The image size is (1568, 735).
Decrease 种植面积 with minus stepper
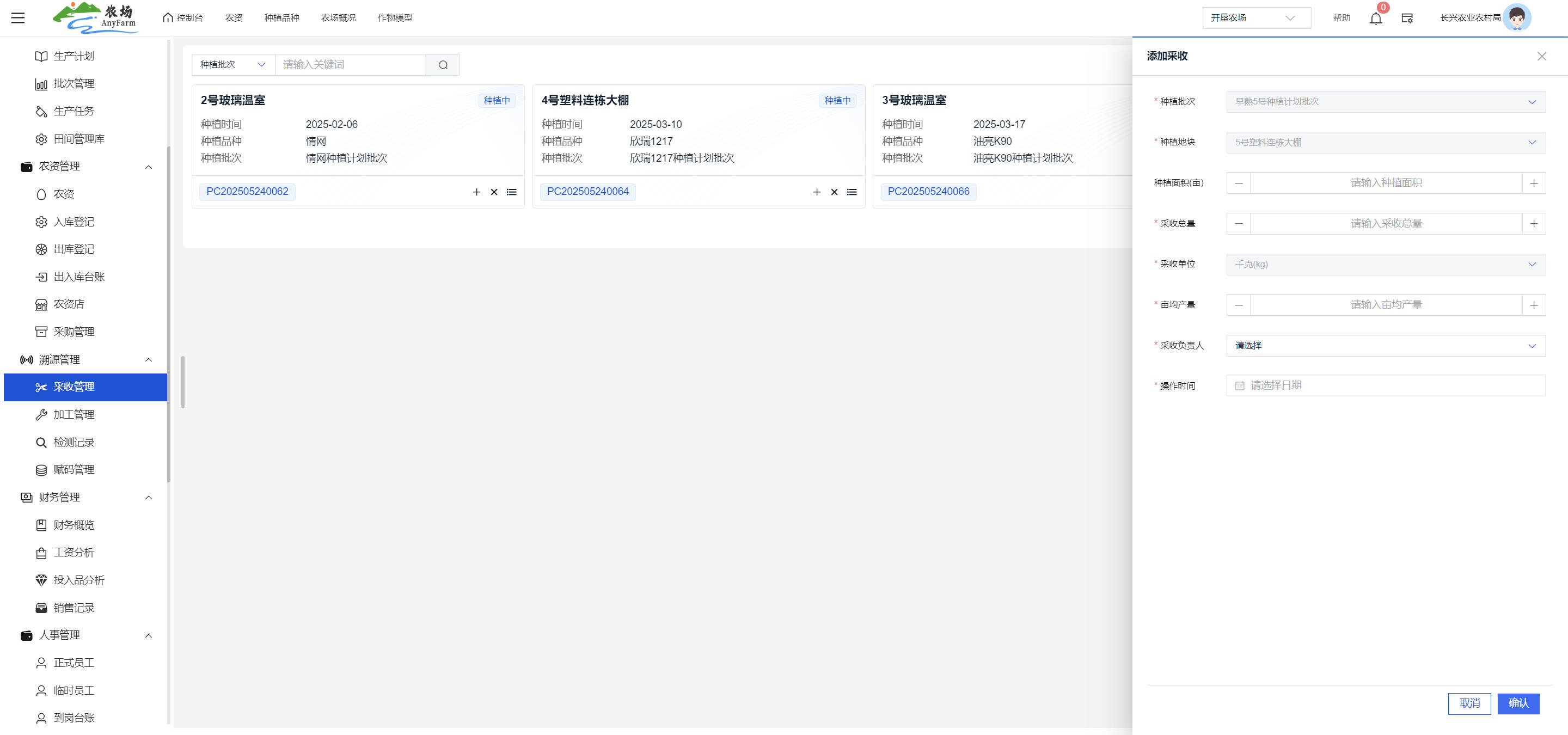coord(1238,183)
